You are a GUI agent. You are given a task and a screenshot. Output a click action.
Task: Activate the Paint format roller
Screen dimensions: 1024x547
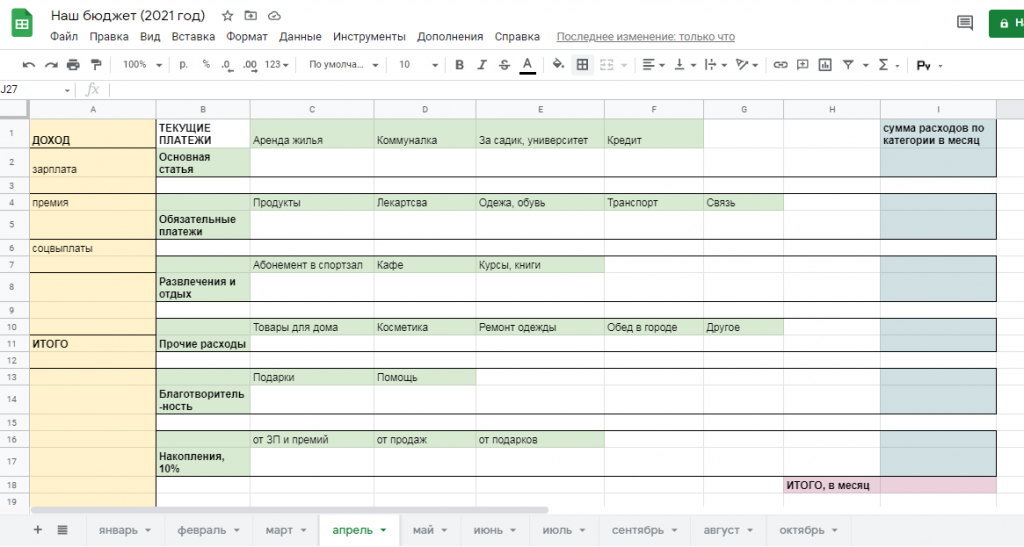pos(95,65)
